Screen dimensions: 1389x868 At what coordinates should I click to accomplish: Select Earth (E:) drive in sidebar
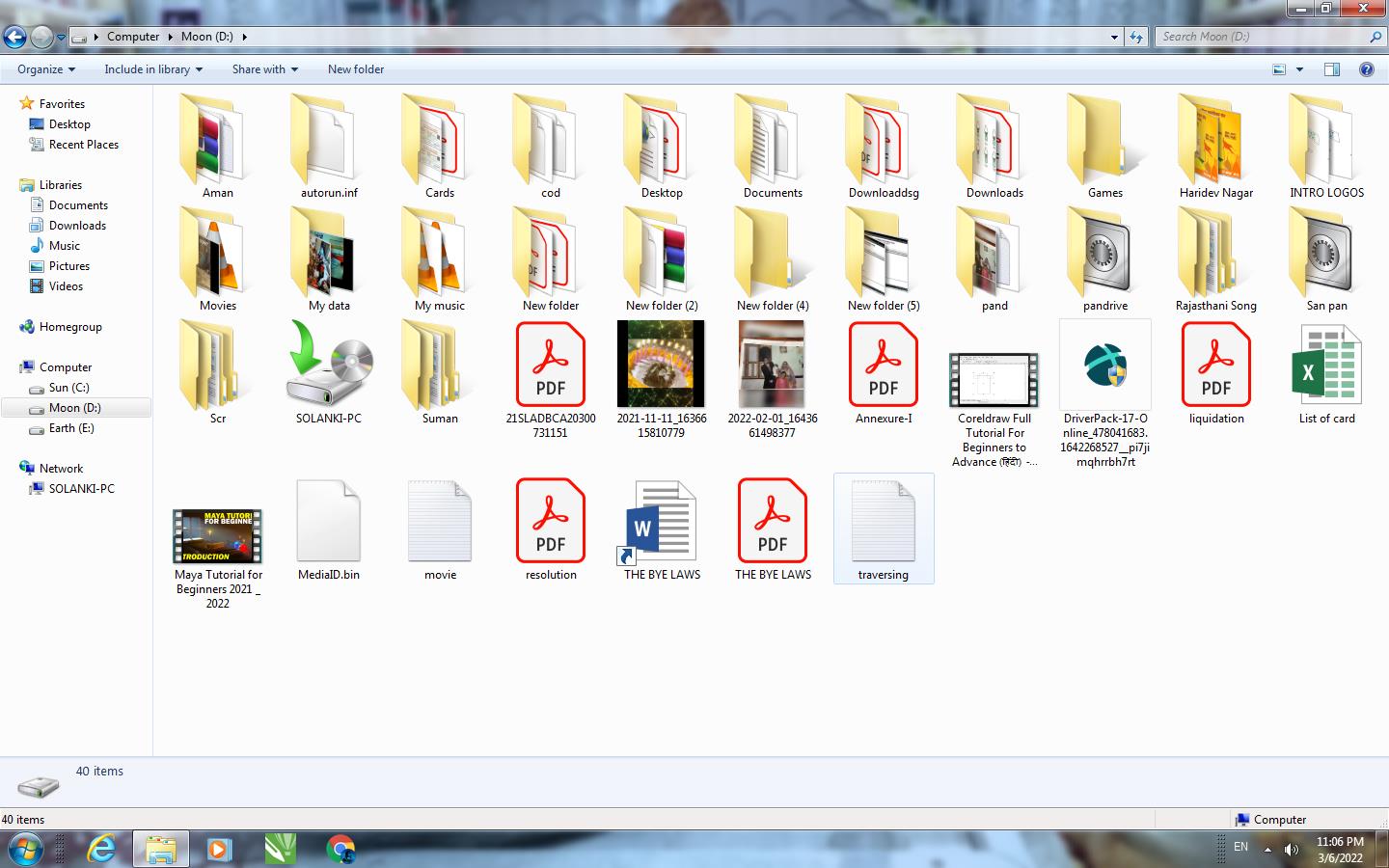pyautogui.click(x=71, y=428)
